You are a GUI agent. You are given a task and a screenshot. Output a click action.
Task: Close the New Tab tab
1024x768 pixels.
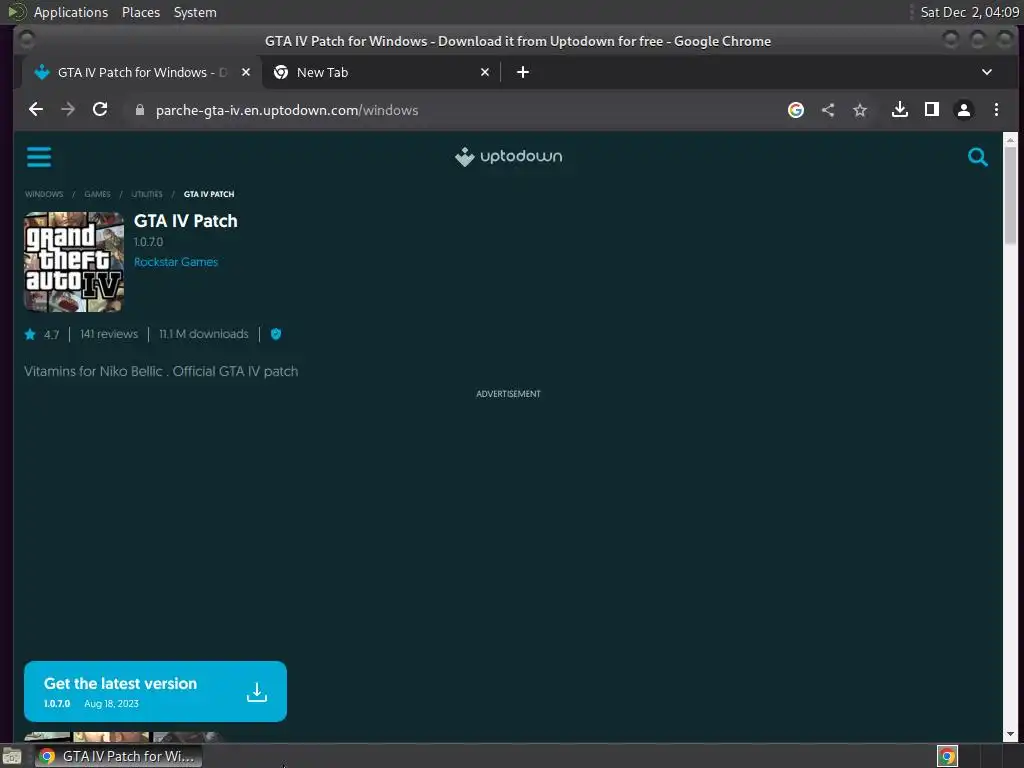click(485, 72)
